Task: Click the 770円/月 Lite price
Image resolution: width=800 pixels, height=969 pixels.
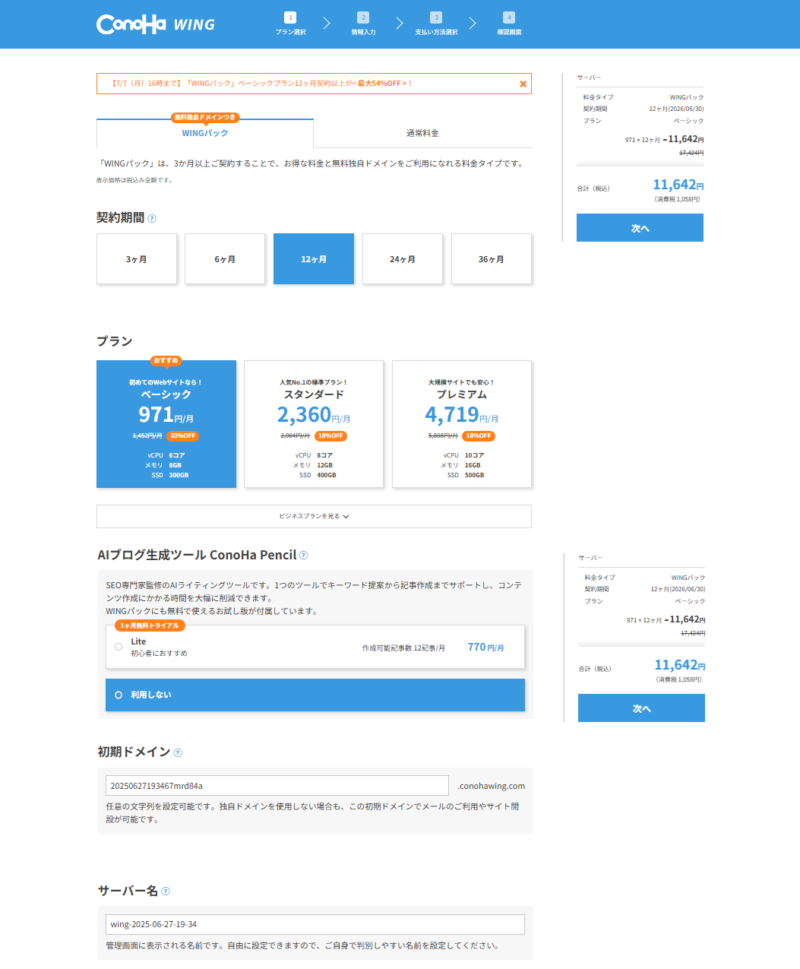Action: click(x=486, y=647)
